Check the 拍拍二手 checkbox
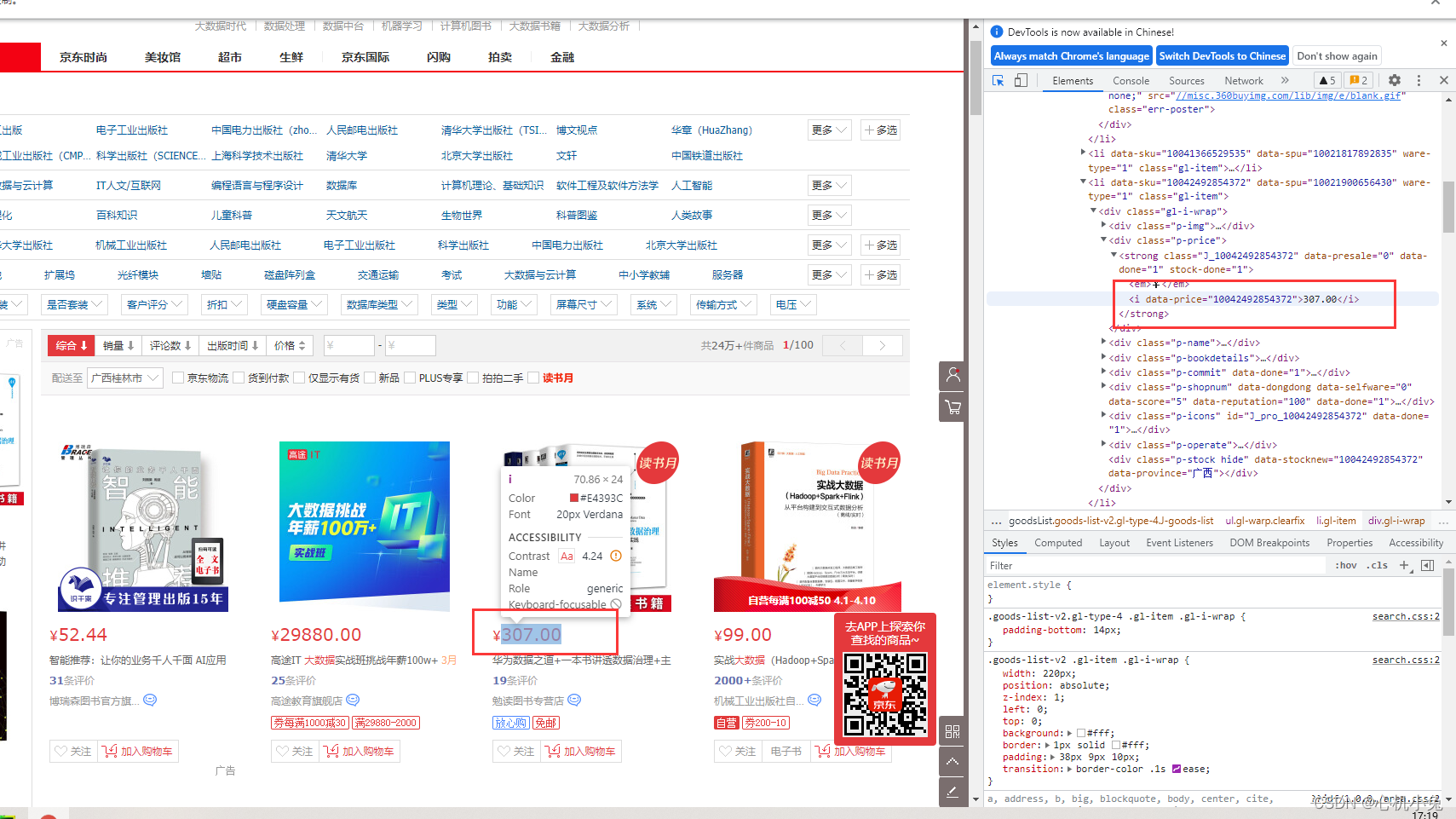The width and height of the screenshot is (1456, 819). coord(473,378)
